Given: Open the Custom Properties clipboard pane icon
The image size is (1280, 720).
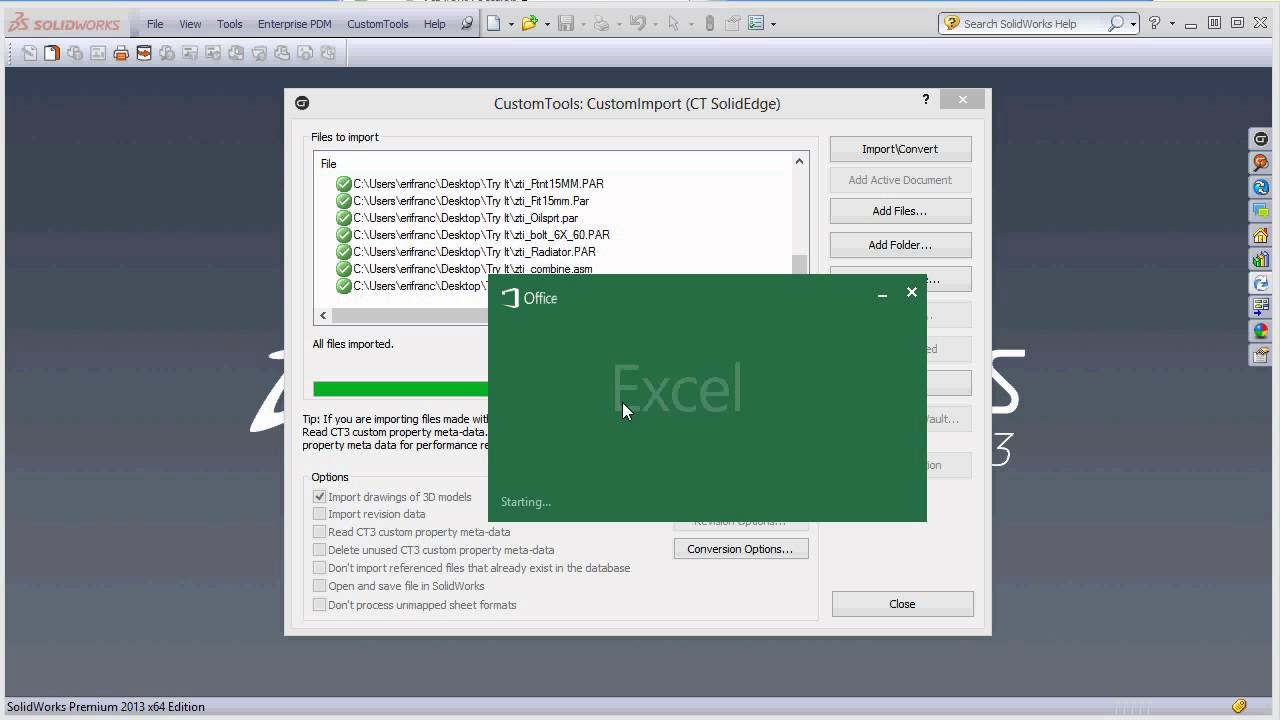Looking at the screenshot, I should pyautogui.click(x=1261, y=355).
